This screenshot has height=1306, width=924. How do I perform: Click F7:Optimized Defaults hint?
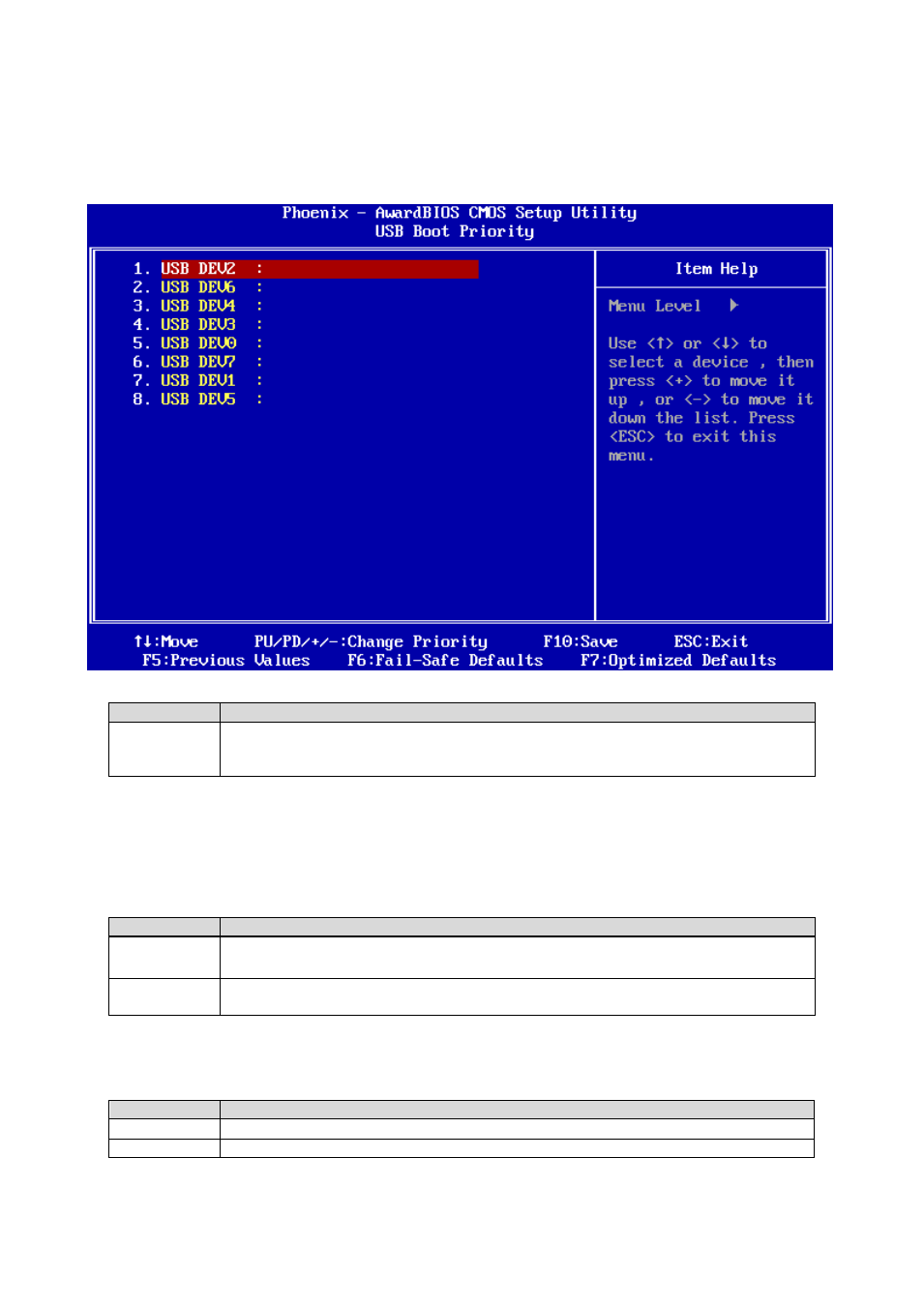click(678, 661)
